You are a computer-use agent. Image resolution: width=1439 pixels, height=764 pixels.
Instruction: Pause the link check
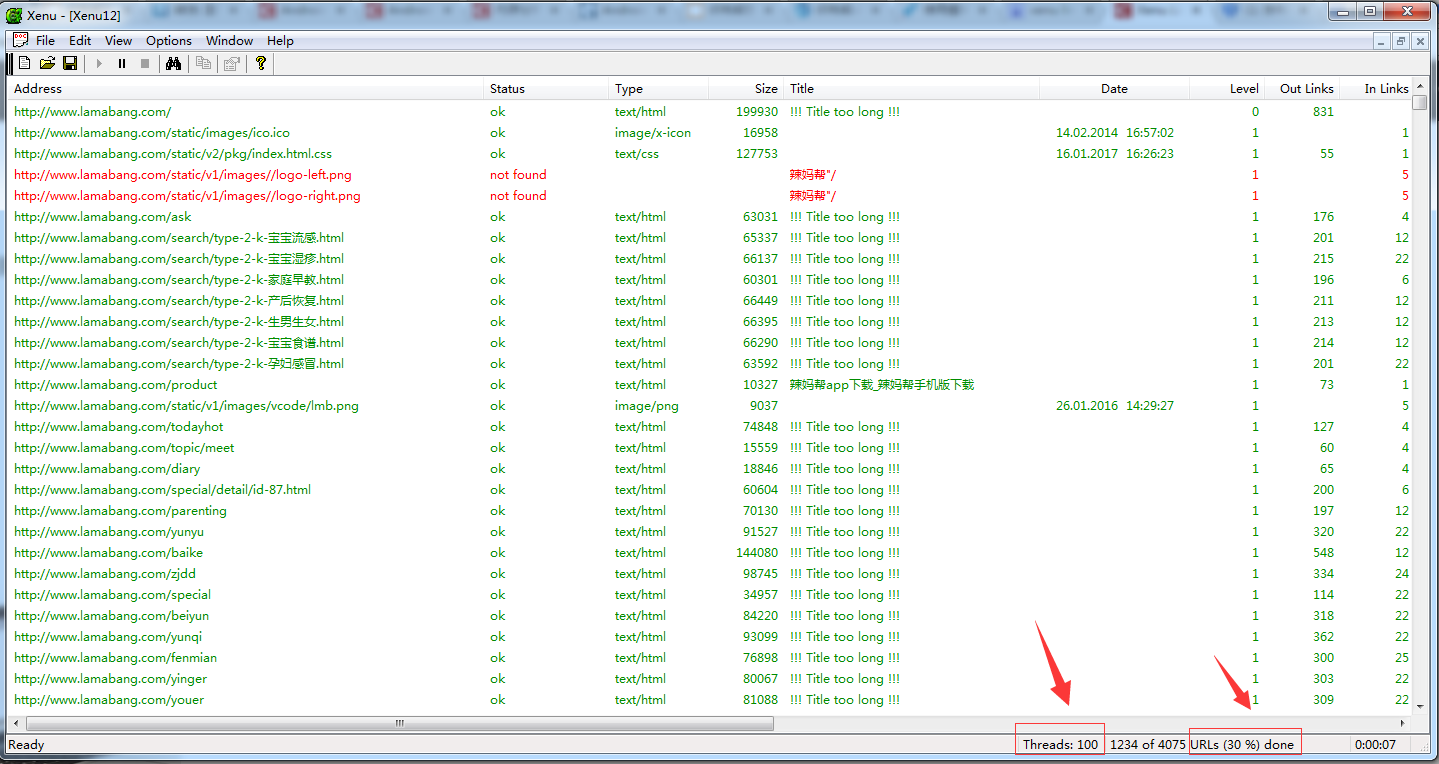pos(122,63)
